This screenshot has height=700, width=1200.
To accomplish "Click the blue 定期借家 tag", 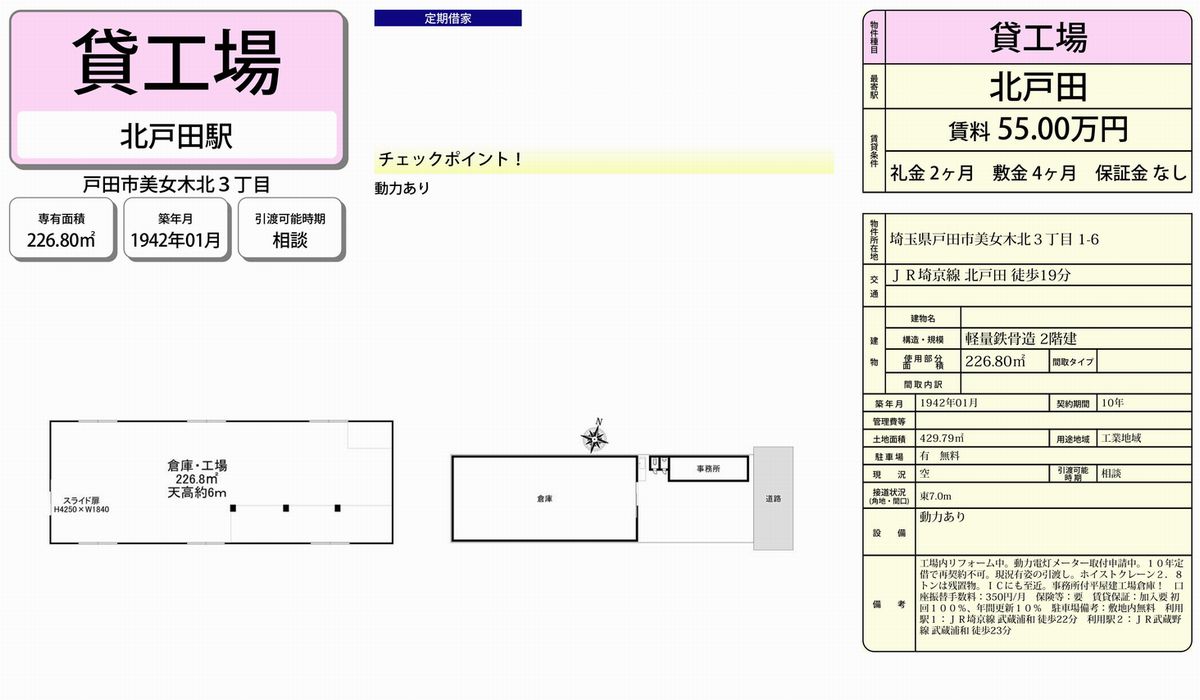I will click(448, 18).
